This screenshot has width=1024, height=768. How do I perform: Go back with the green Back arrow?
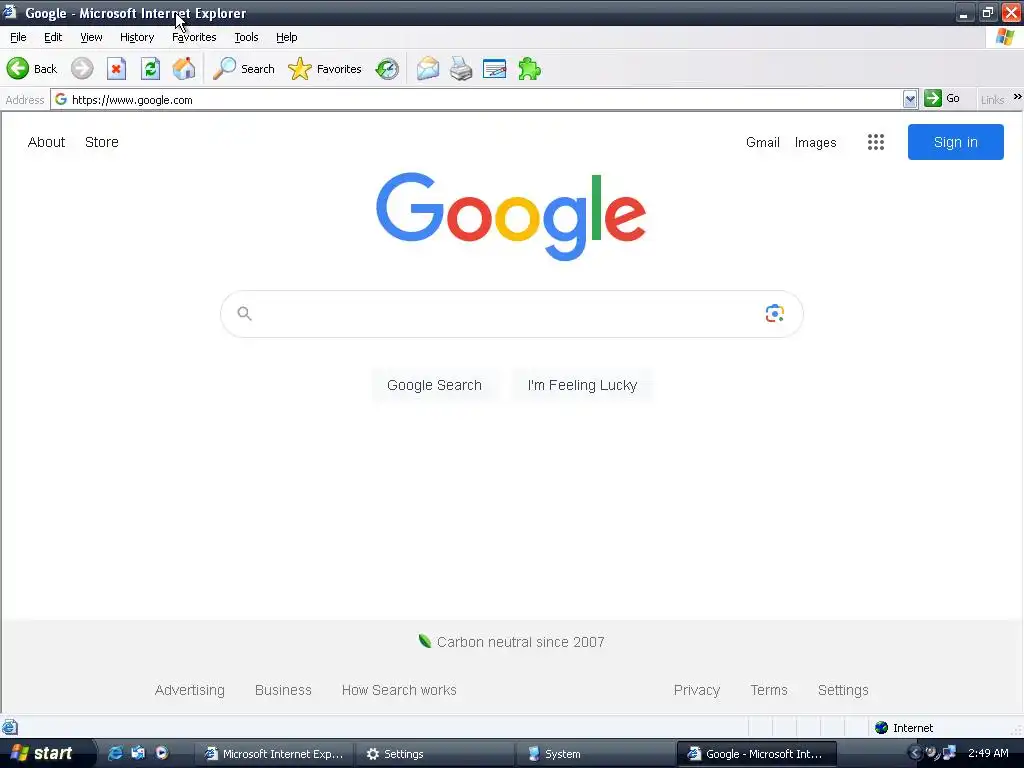pos(31,69)
